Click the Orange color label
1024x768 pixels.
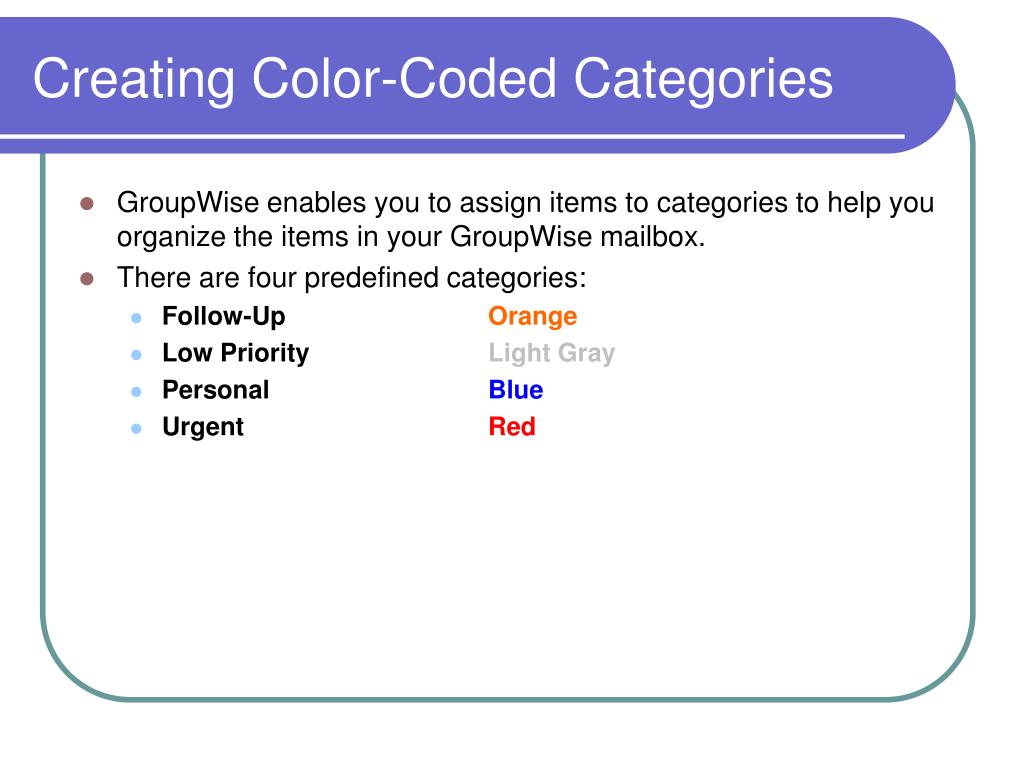point(533,317)
